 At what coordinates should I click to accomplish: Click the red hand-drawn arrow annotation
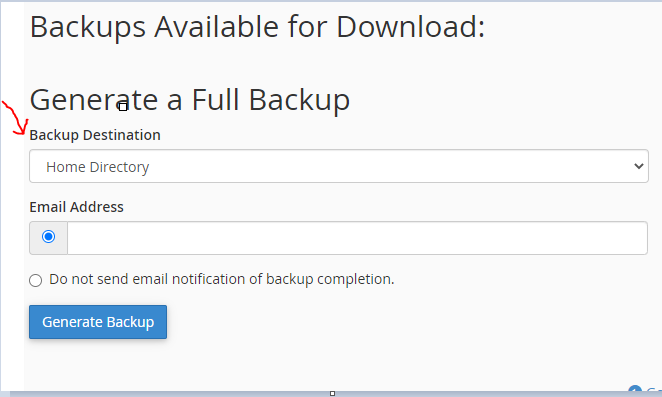point(16,118)
